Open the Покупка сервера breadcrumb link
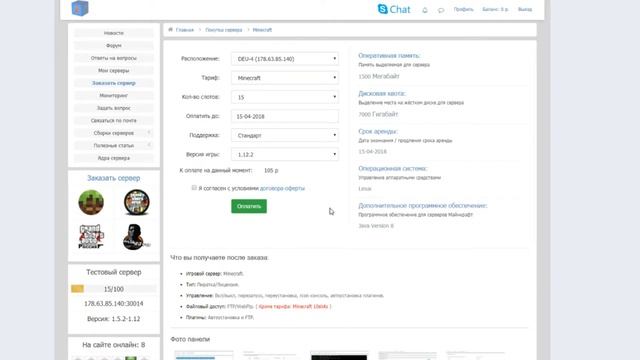The width and height of the screenshot is (640, 360). [x=224, y=30]
